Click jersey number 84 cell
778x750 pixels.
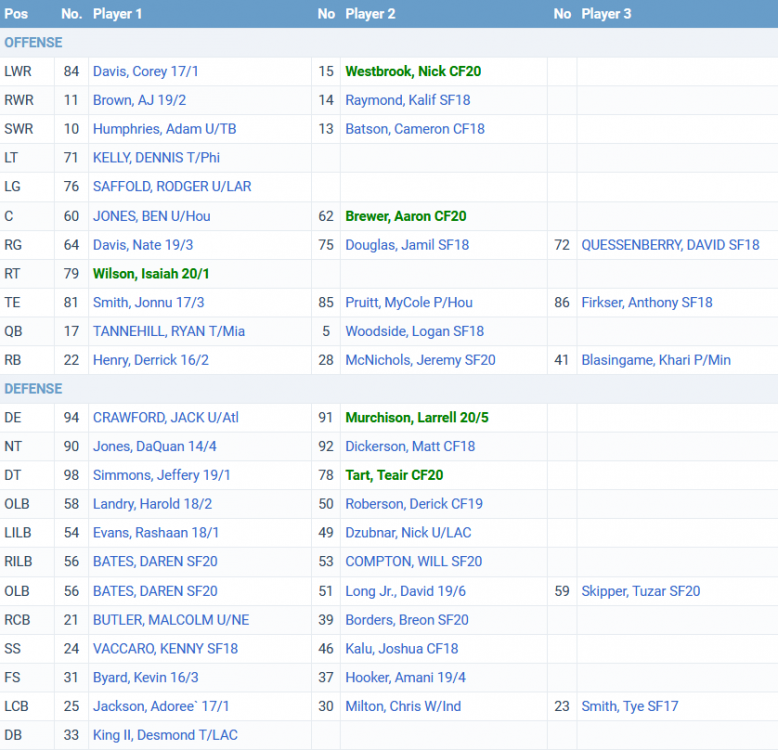[71, 71]
